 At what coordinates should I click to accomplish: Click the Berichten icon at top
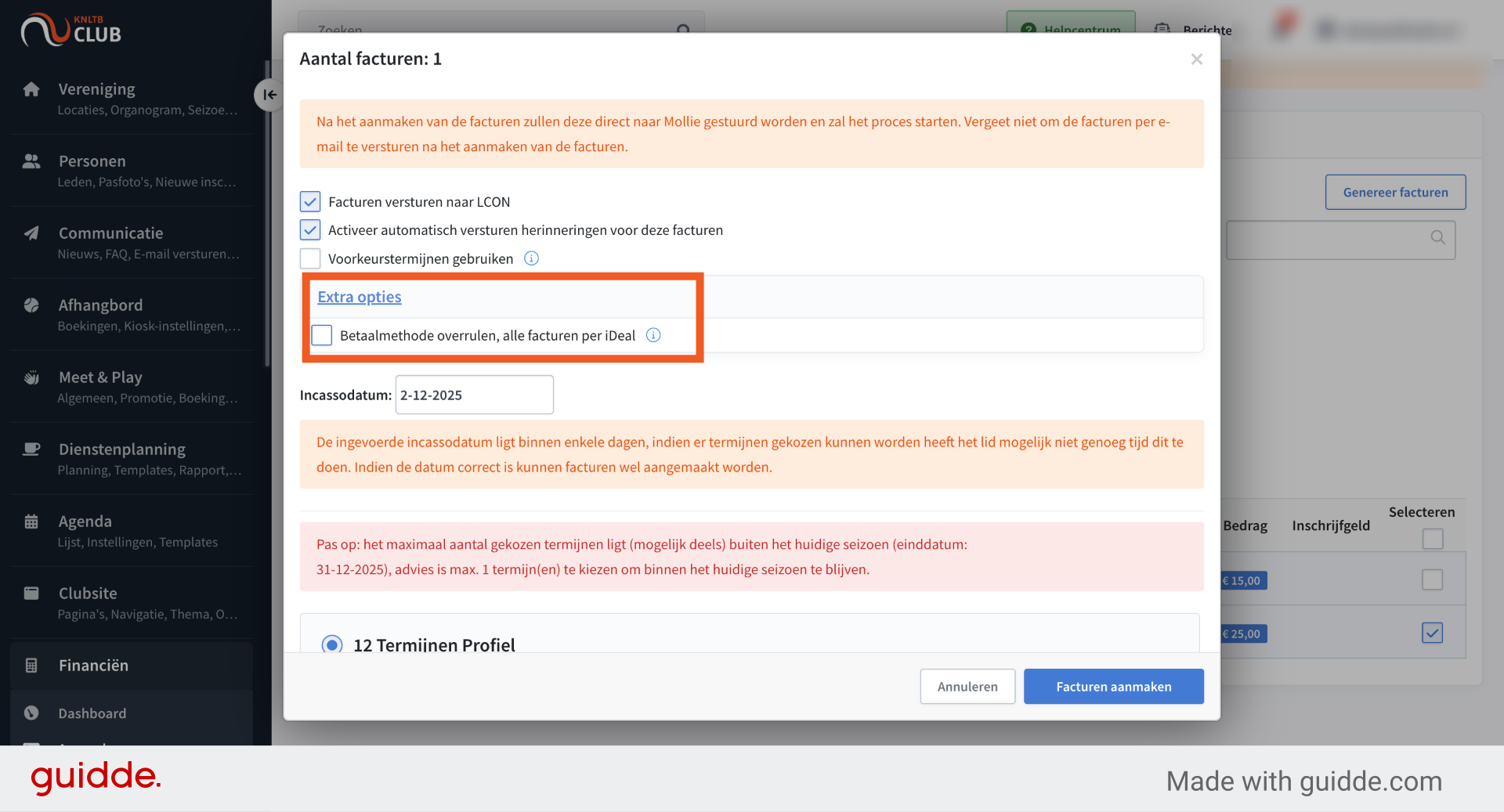click(1162, 29)
